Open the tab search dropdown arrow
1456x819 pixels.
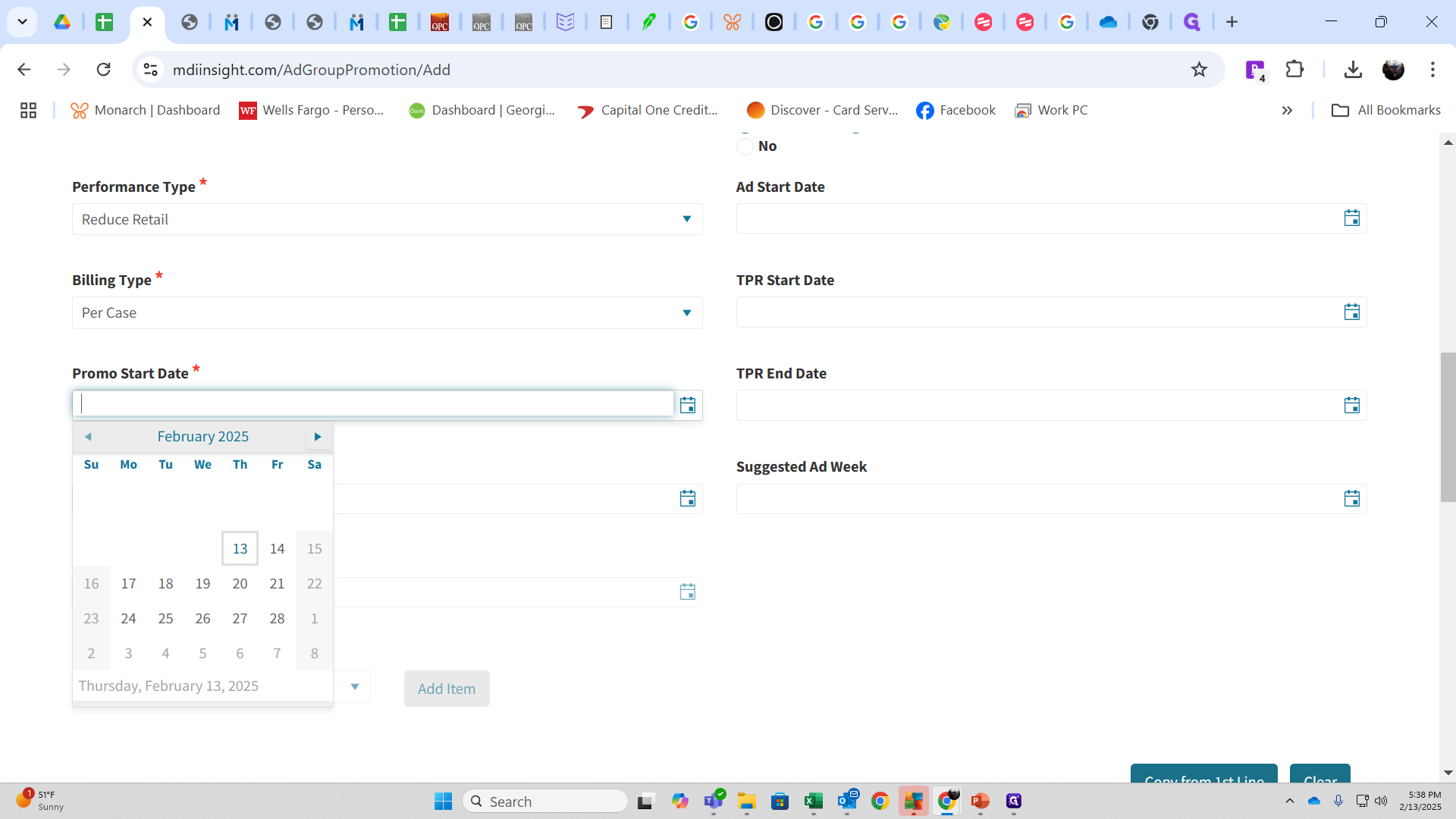pos(22,22)
